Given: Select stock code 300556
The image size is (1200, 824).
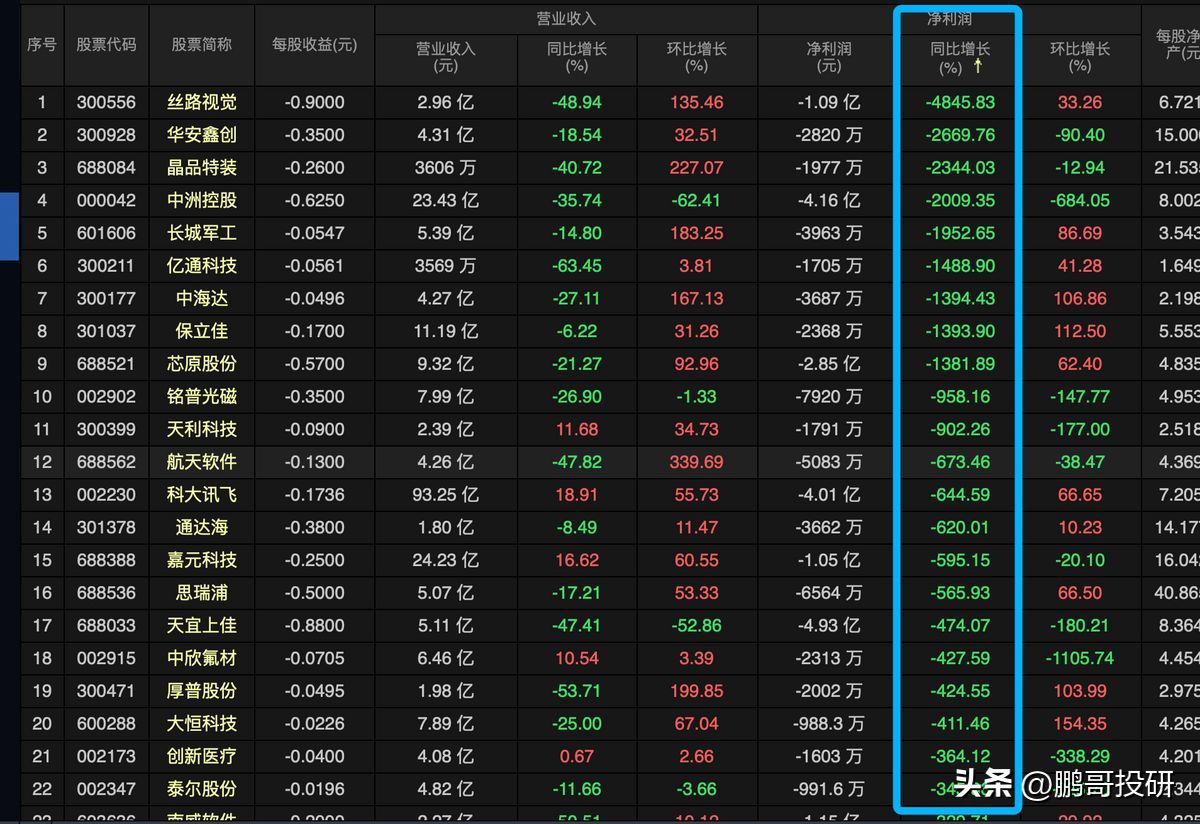Looking at the screenshot, I should [x=107, y=101].
